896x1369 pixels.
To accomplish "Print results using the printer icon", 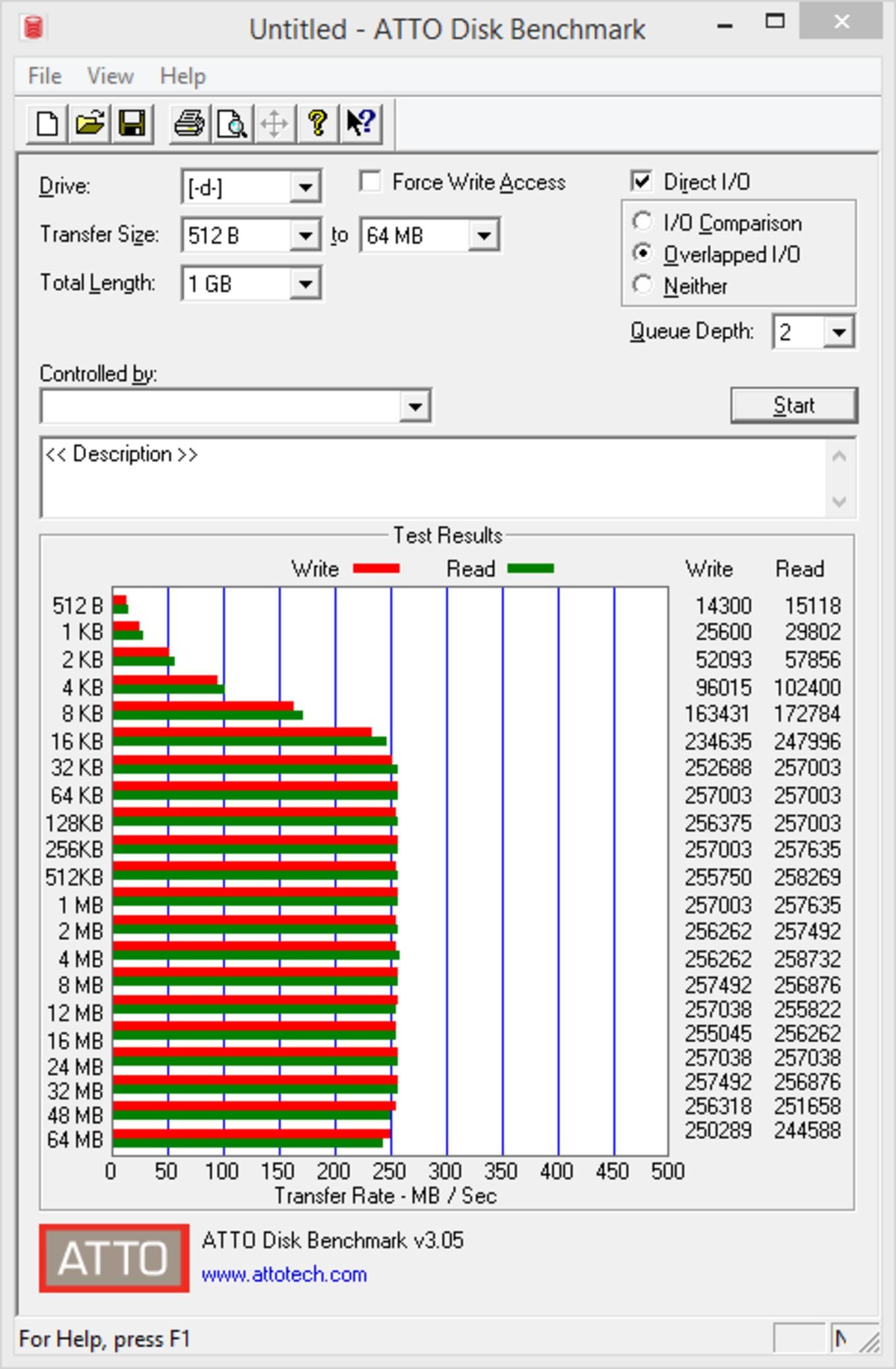I will 189,123.
